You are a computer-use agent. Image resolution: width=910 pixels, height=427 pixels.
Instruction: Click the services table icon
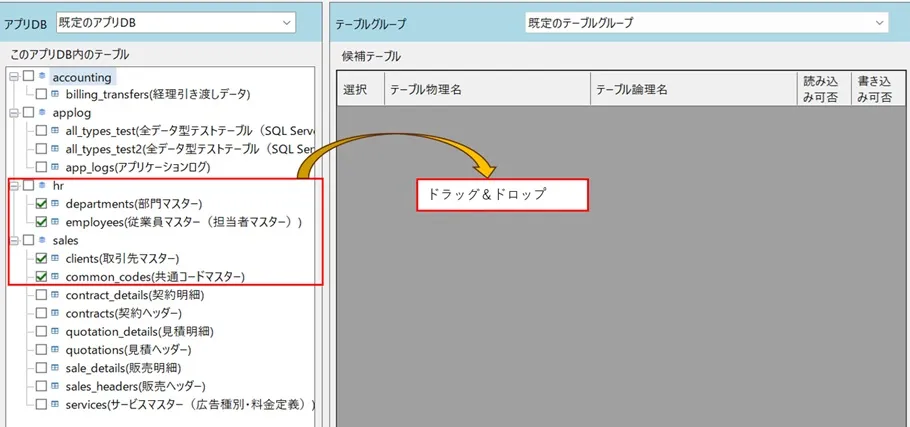tap(55, 404)
